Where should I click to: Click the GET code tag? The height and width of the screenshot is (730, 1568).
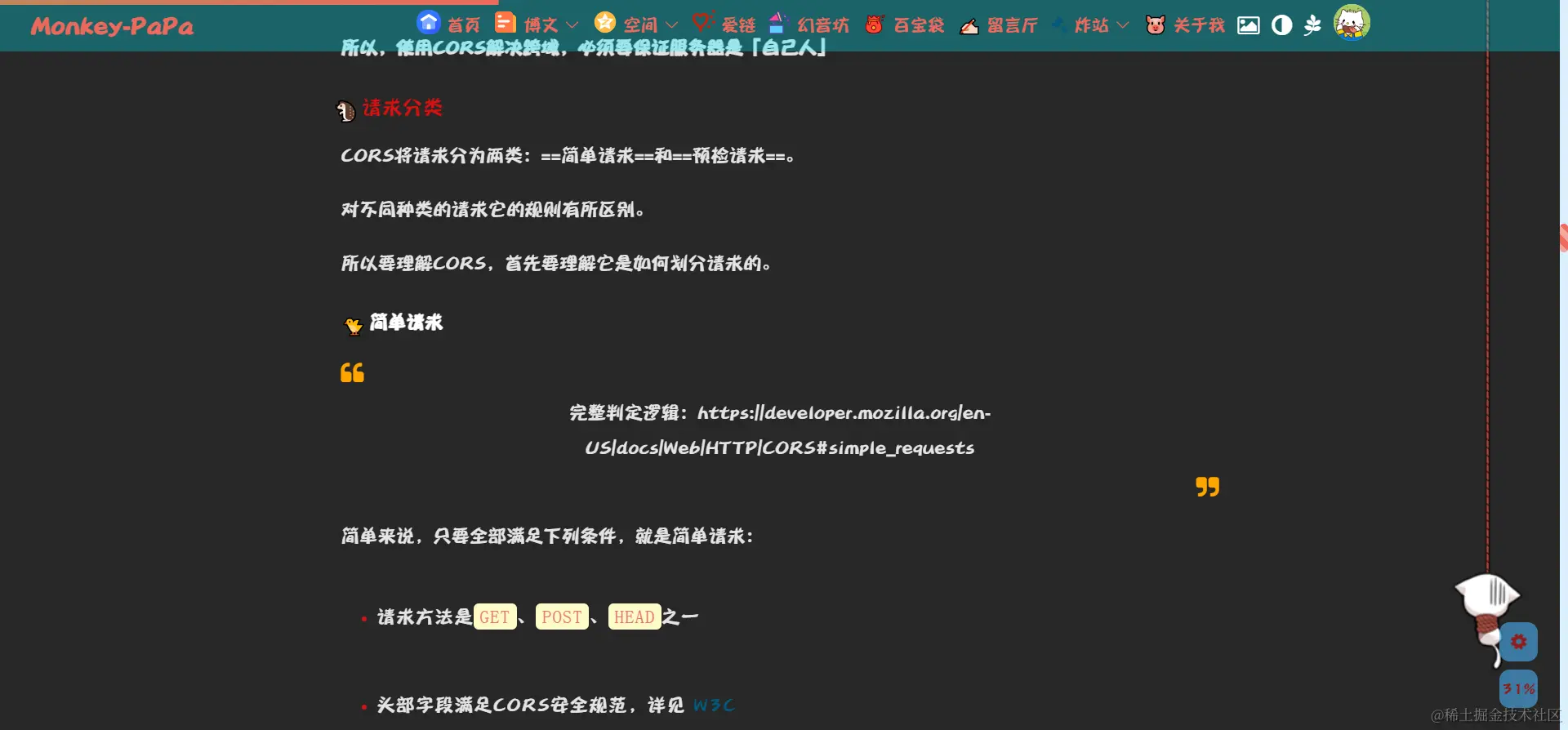tap(495, 616)
